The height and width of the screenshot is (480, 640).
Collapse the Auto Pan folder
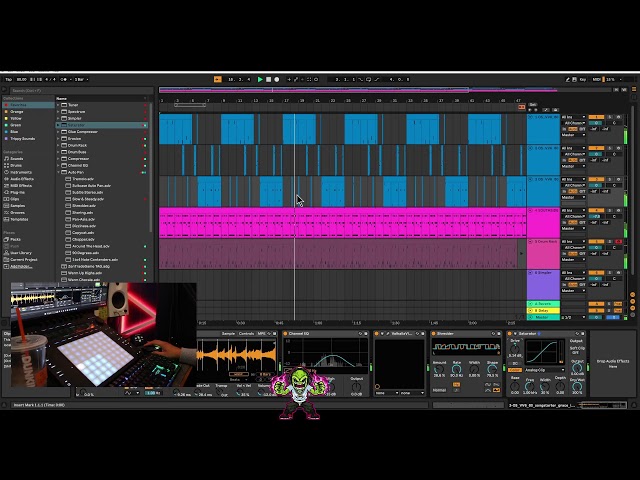point(58,172)
